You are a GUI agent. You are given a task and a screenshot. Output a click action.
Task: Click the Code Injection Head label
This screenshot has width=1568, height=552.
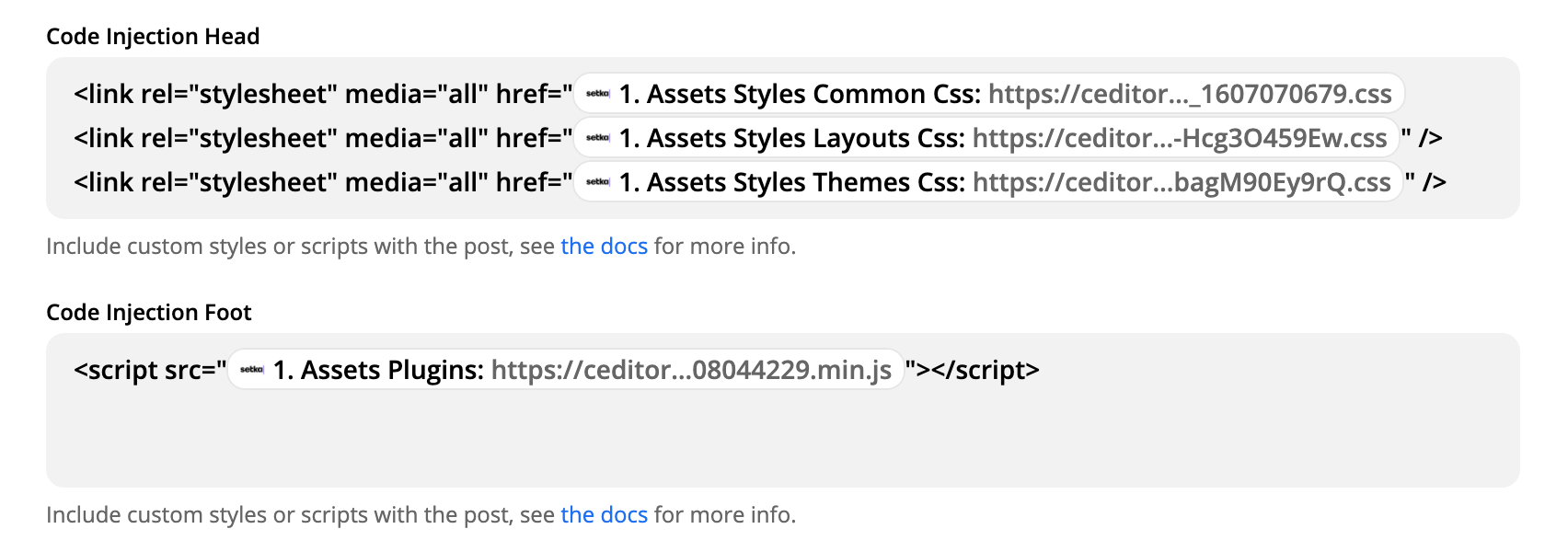(153, 37)
